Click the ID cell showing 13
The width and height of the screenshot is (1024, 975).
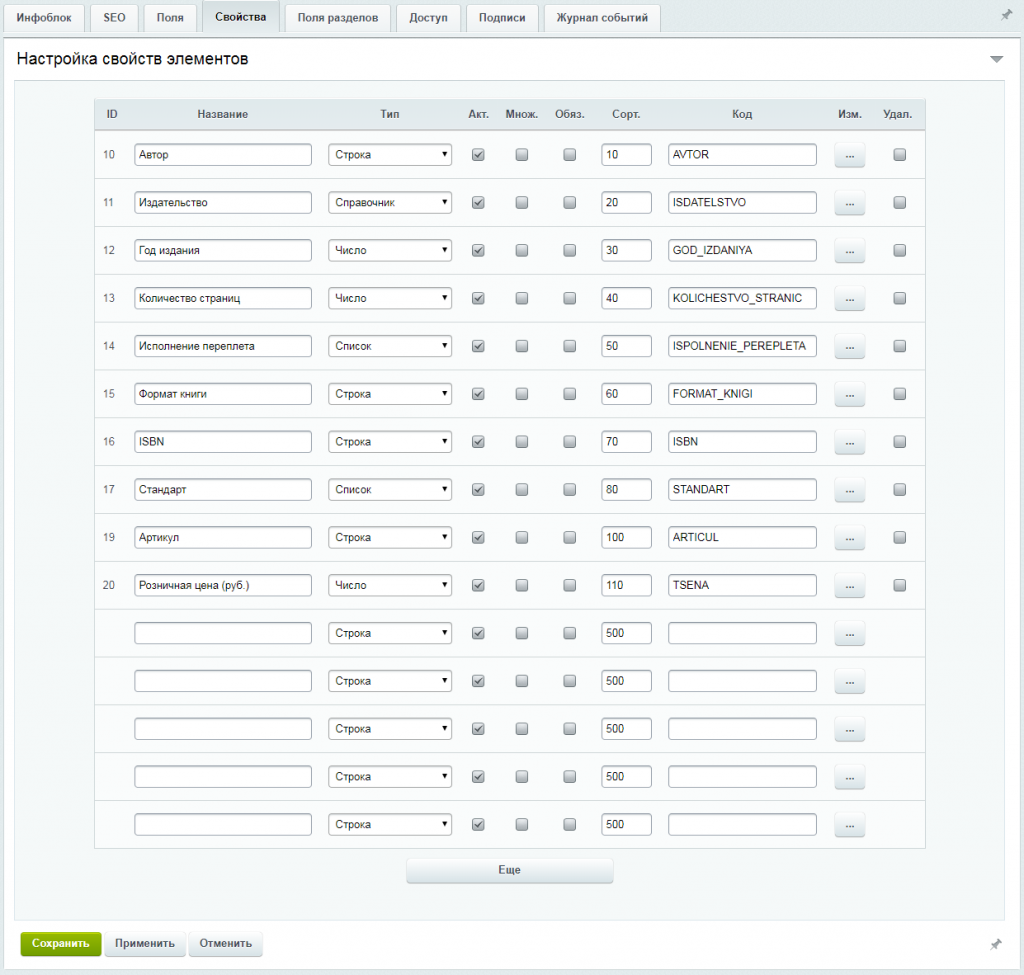pos(108,298)
